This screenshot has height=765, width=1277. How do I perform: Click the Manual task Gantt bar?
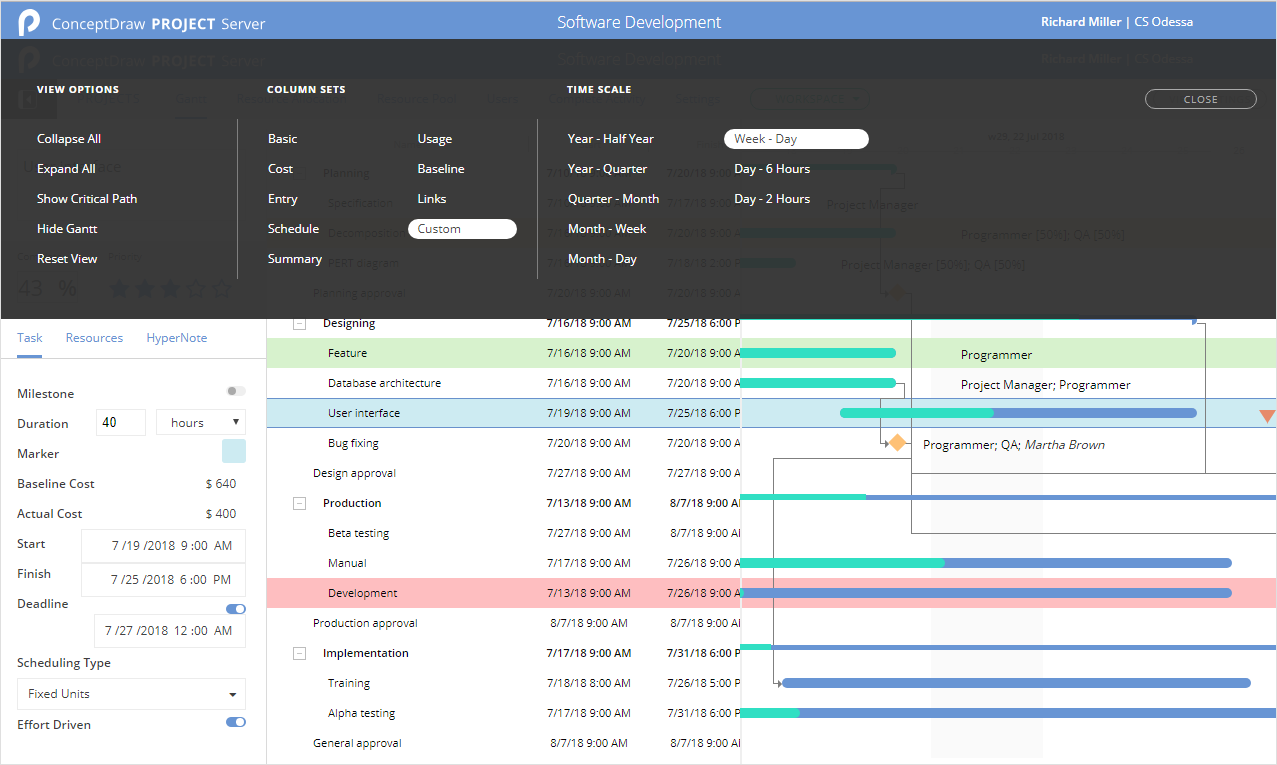(985, 563)
